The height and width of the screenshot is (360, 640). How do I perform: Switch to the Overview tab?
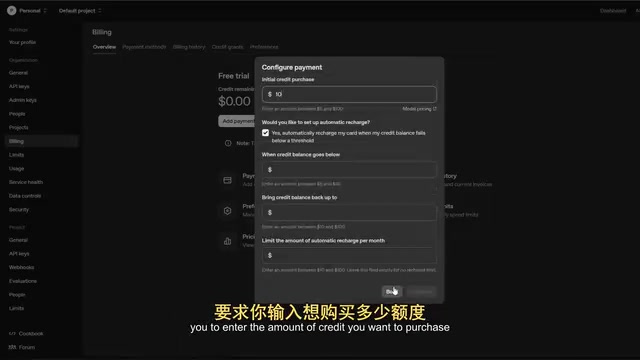[104, 47]
